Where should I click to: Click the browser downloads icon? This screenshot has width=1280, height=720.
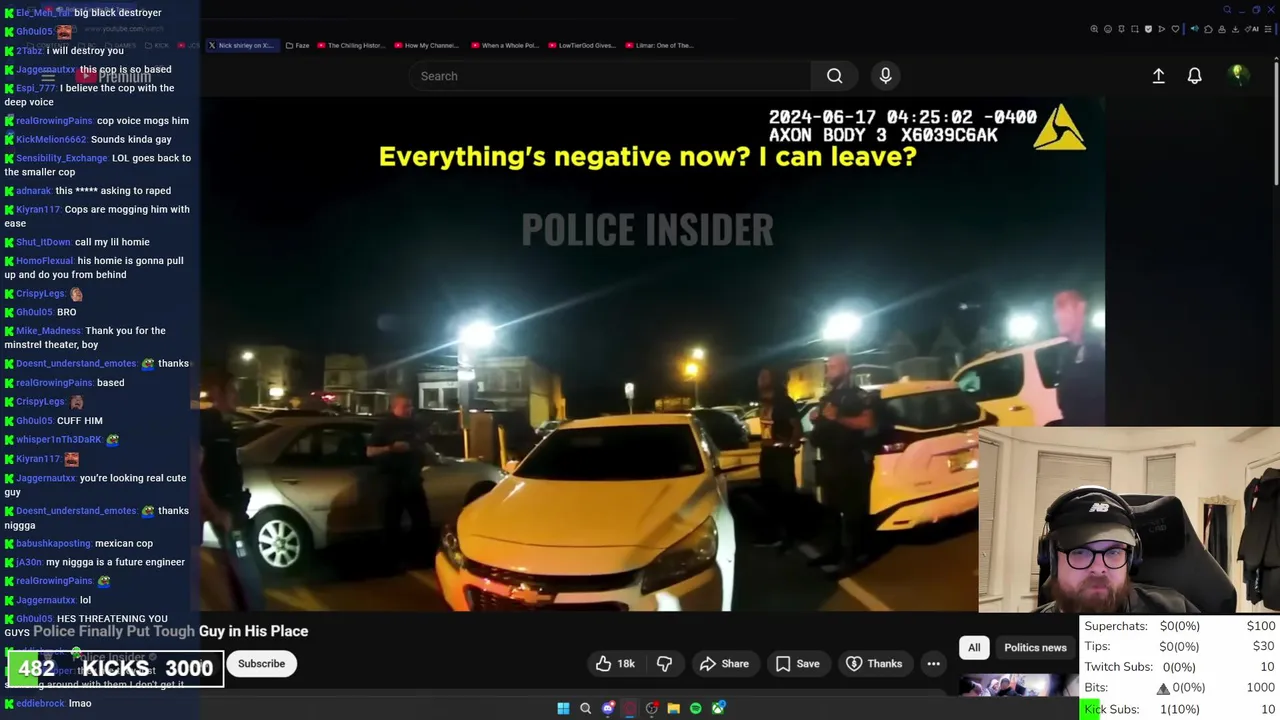[1235, 29]
